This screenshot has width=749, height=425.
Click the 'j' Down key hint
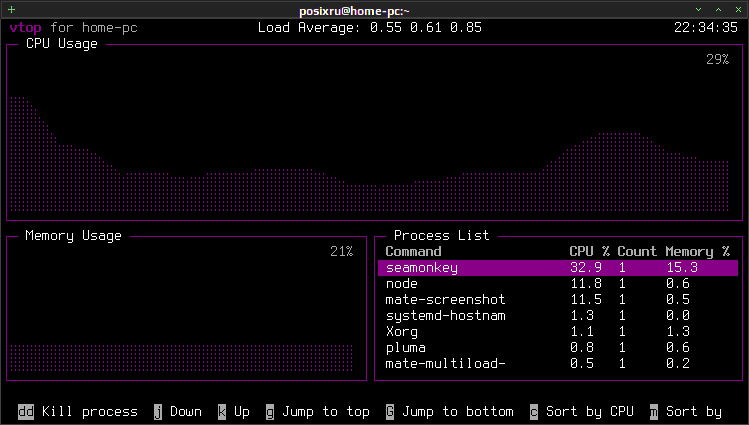tap(158, 412)
